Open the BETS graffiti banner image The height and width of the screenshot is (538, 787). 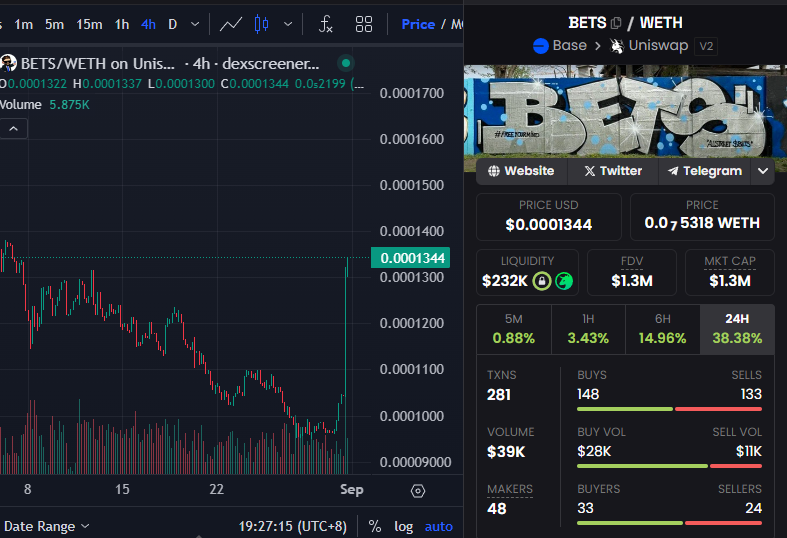625,111
